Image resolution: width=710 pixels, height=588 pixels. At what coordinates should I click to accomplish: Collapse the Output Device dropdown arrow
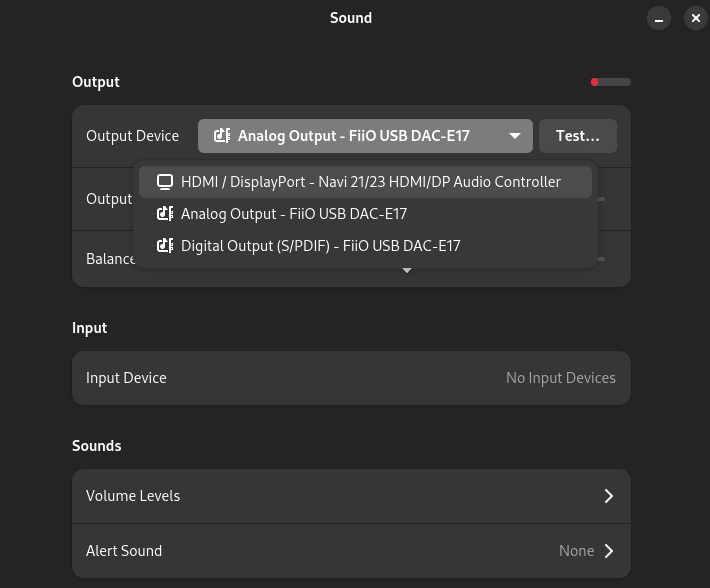point(515,136)
